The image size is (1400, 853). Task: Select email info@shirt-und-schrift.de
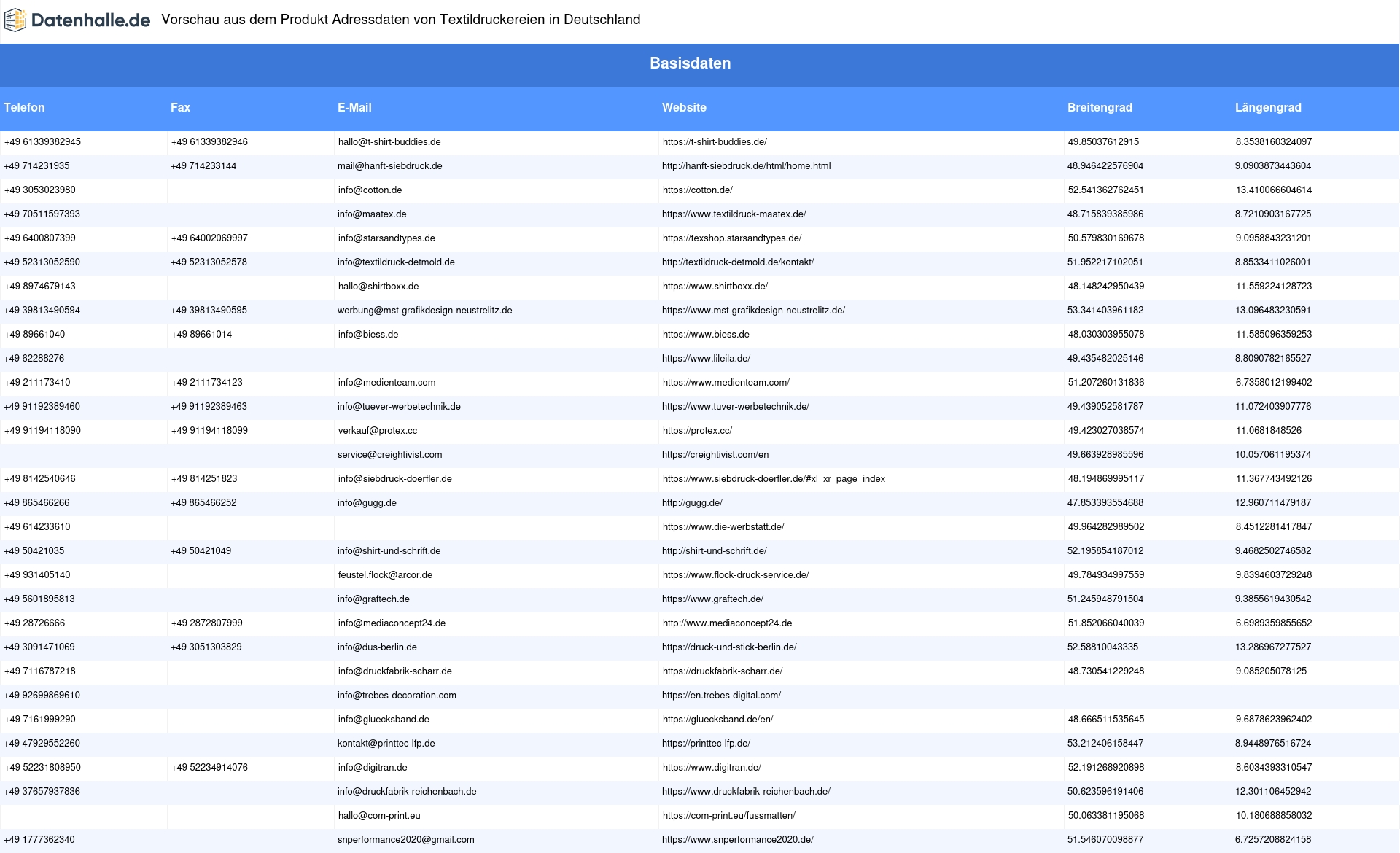[x=389, y=551]
